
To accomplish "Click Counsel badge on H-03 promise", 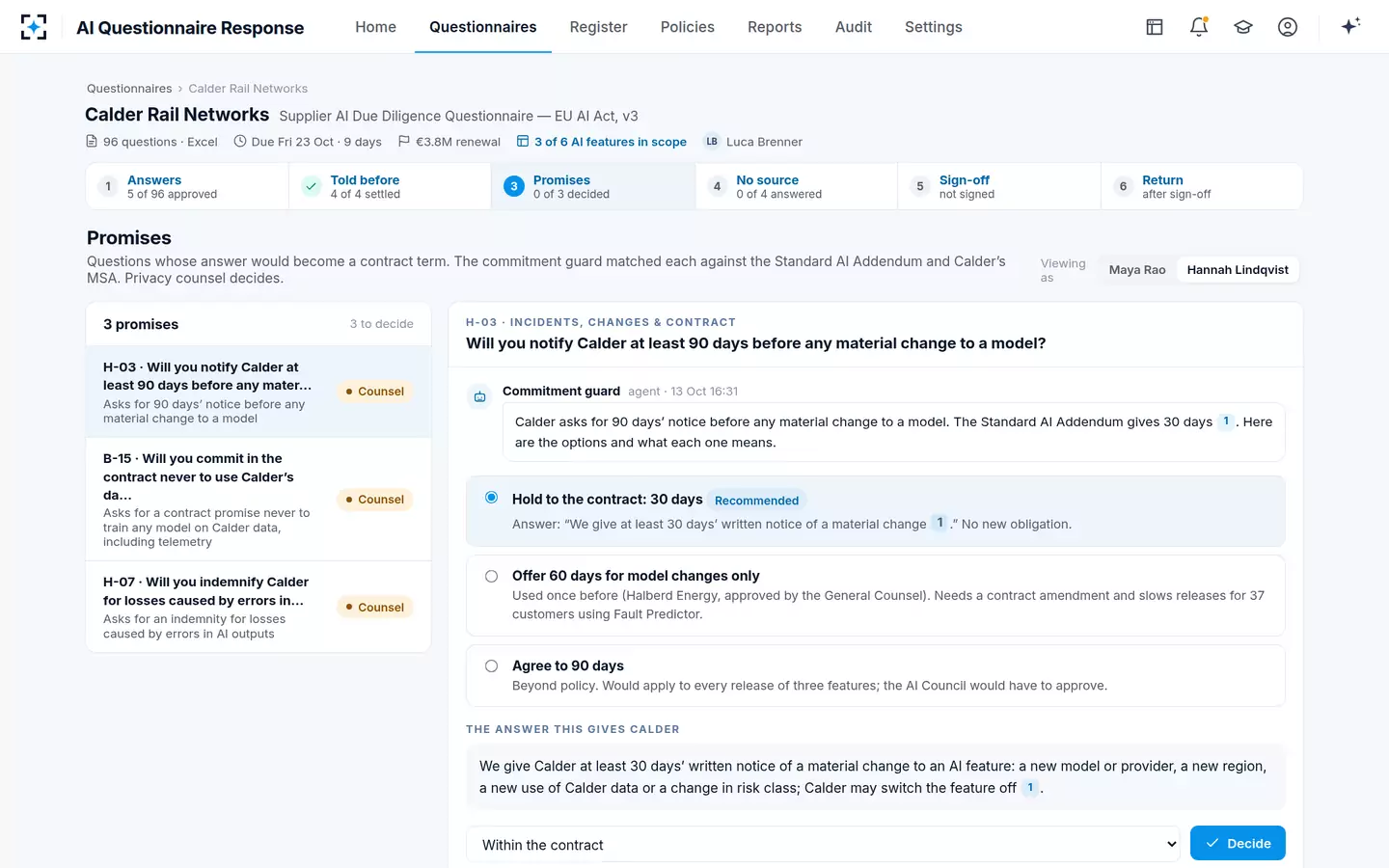I will tap(375, 392).
